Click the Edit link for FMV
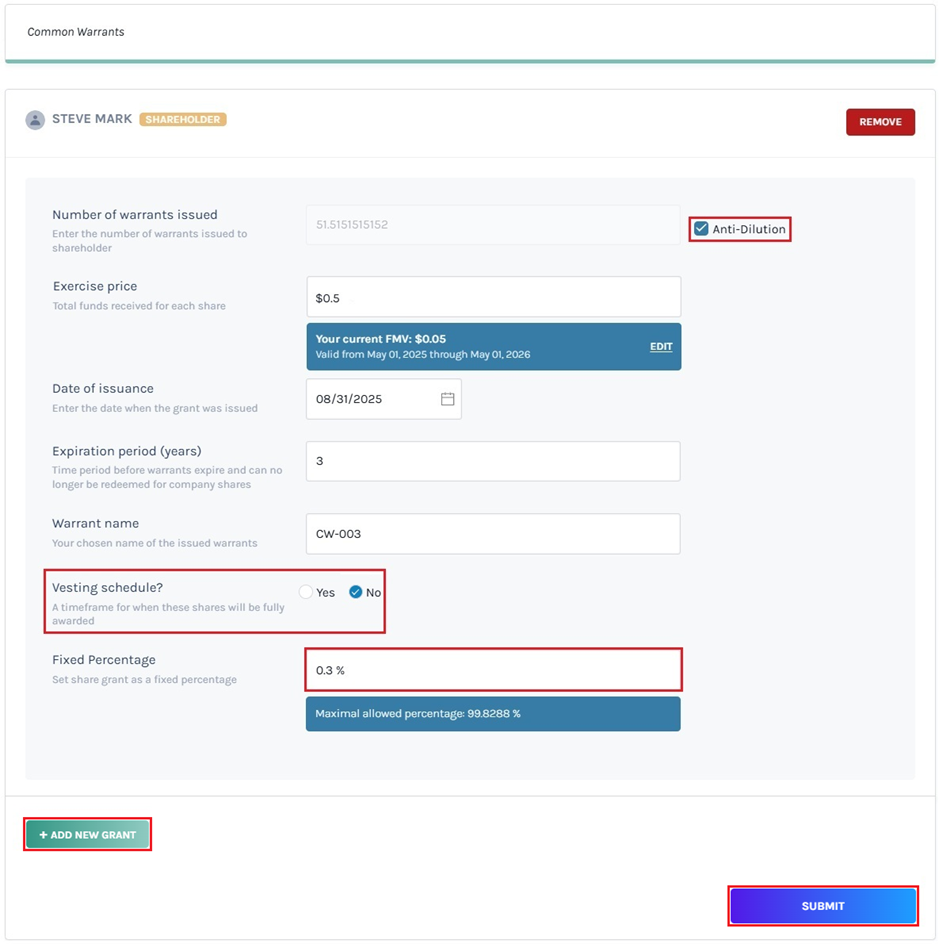Screen dimensions: 939x944 tap(661, 347)
